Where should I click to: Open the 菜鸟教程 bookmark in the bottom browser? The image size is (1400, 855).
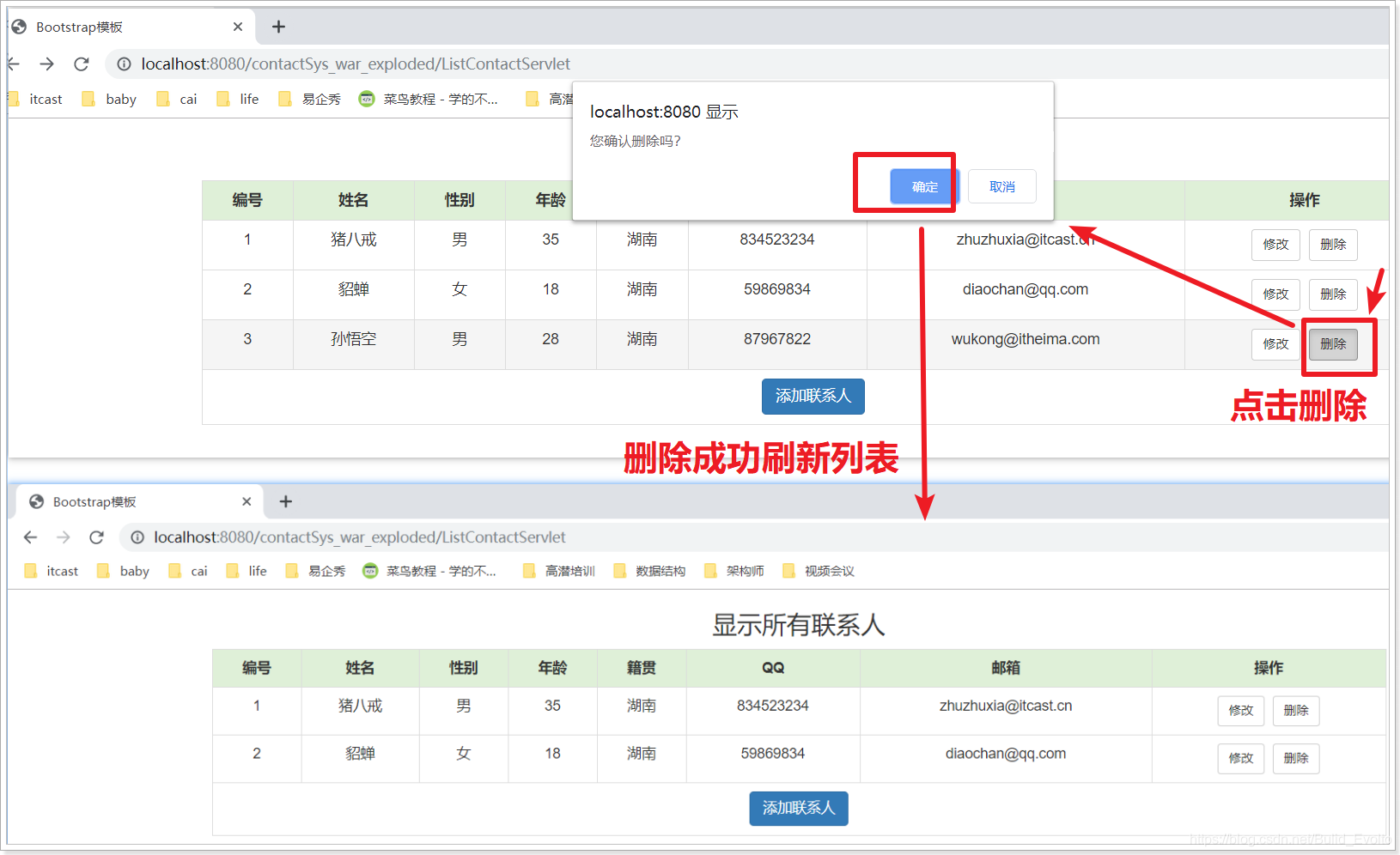tap(429, 571)
